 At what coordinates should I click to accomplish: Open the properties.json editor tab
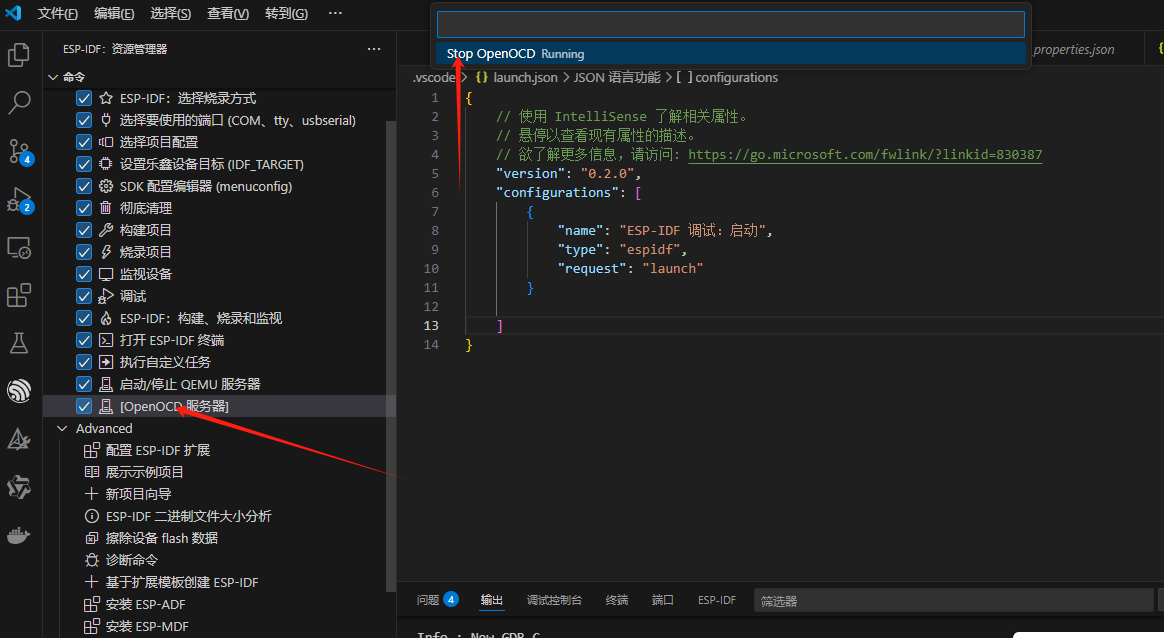point(1073,49)
